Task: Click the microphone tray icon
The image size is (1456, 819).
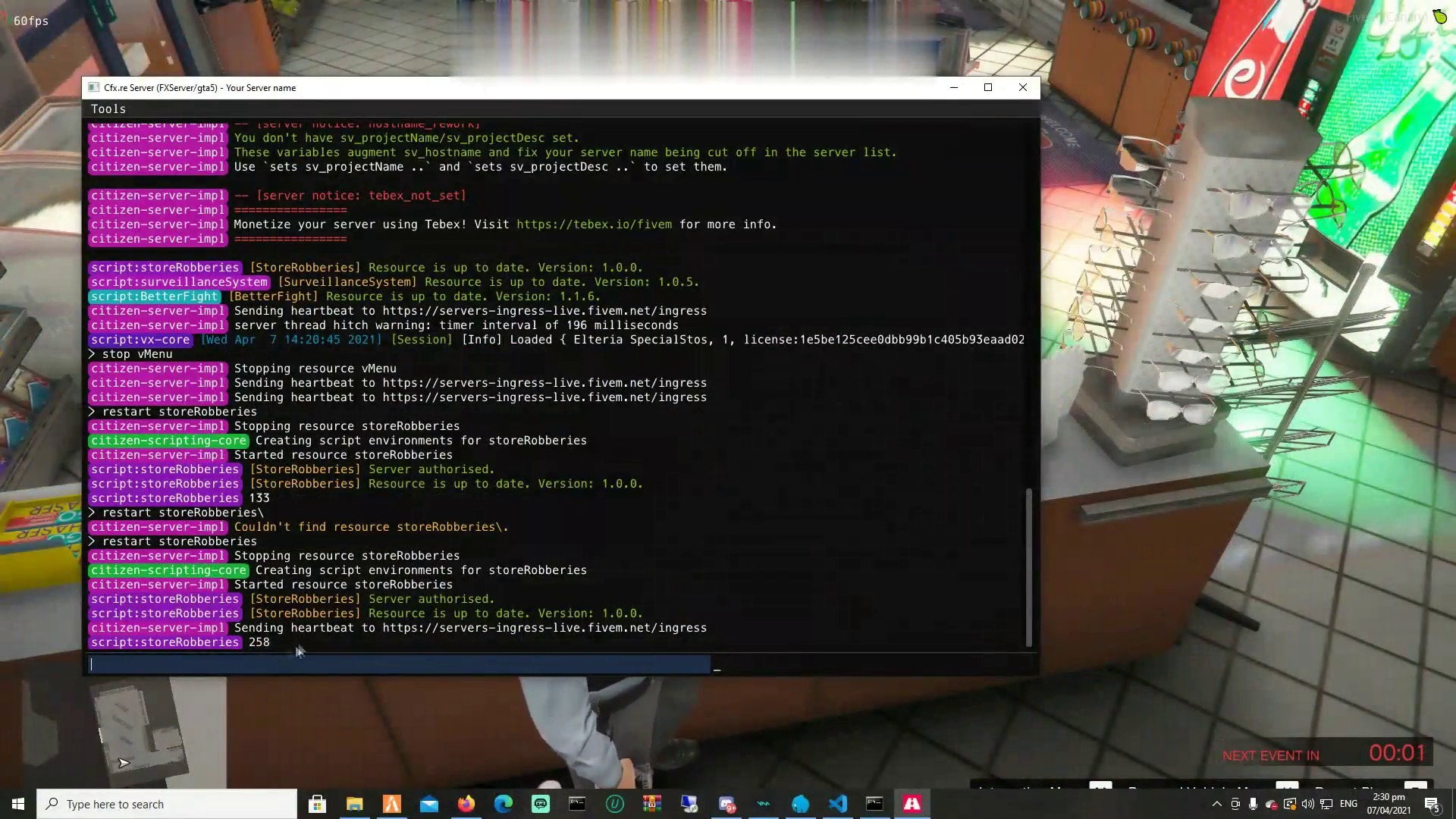Action: click(1254, 804)
